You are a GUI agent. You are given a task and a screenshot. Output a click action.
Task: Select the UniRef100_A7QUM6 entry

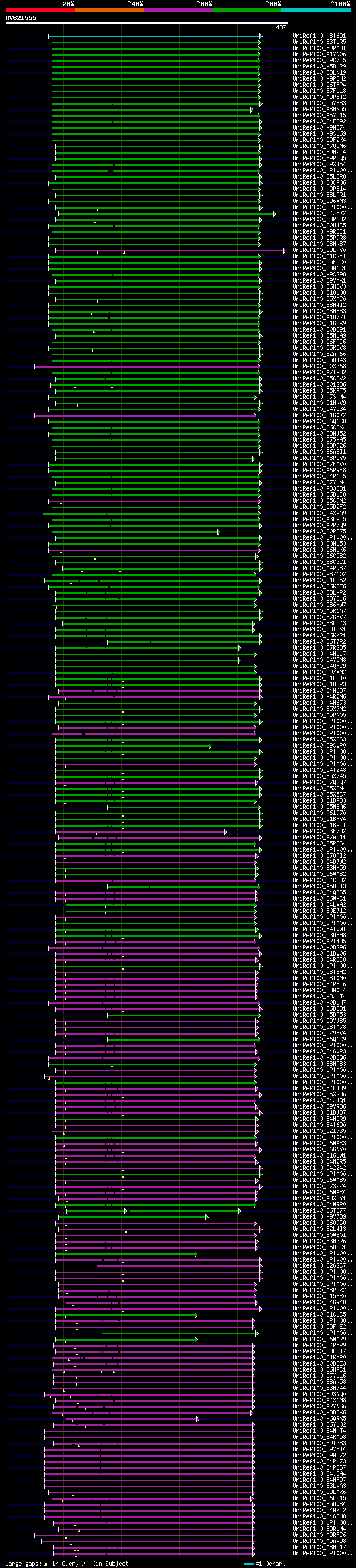click(x=319, y=146)
